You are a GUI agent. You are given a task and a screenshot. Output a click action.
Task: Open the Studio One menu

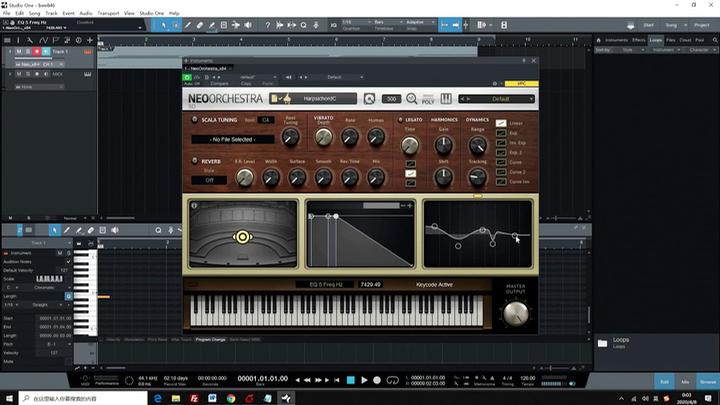(152, 13)
